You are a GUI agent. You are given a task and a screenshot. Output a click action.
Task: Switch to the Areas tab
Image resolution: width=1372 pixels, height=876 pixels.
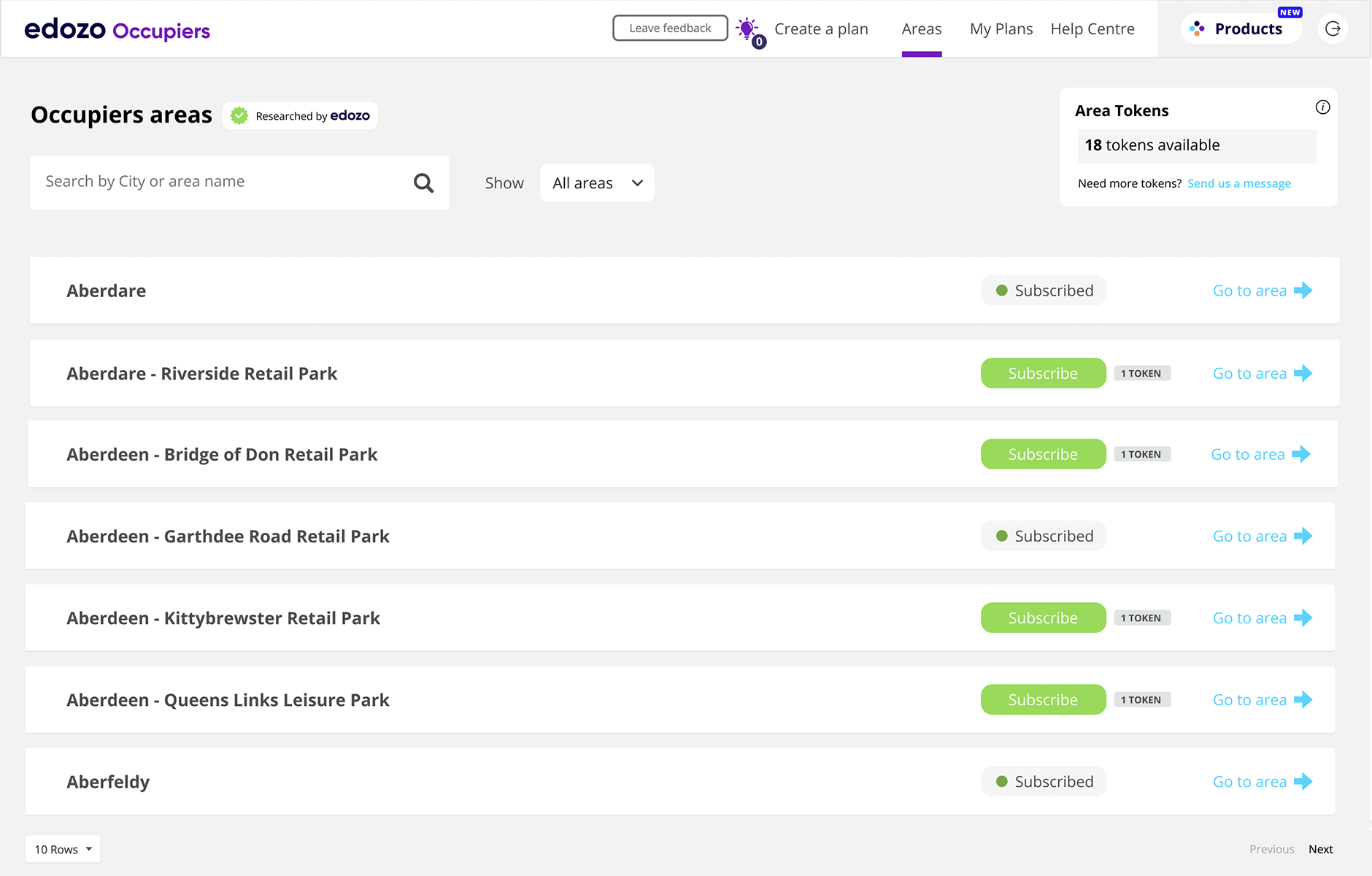coord(921,28)
